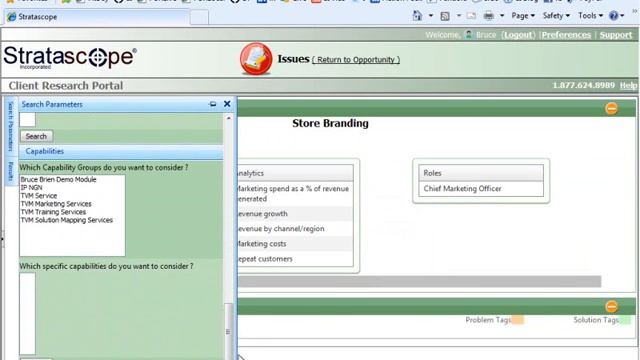The height and width of the screenshot is (360, 640).
Task: Click the Analytics list header
Action: point(296,173)
